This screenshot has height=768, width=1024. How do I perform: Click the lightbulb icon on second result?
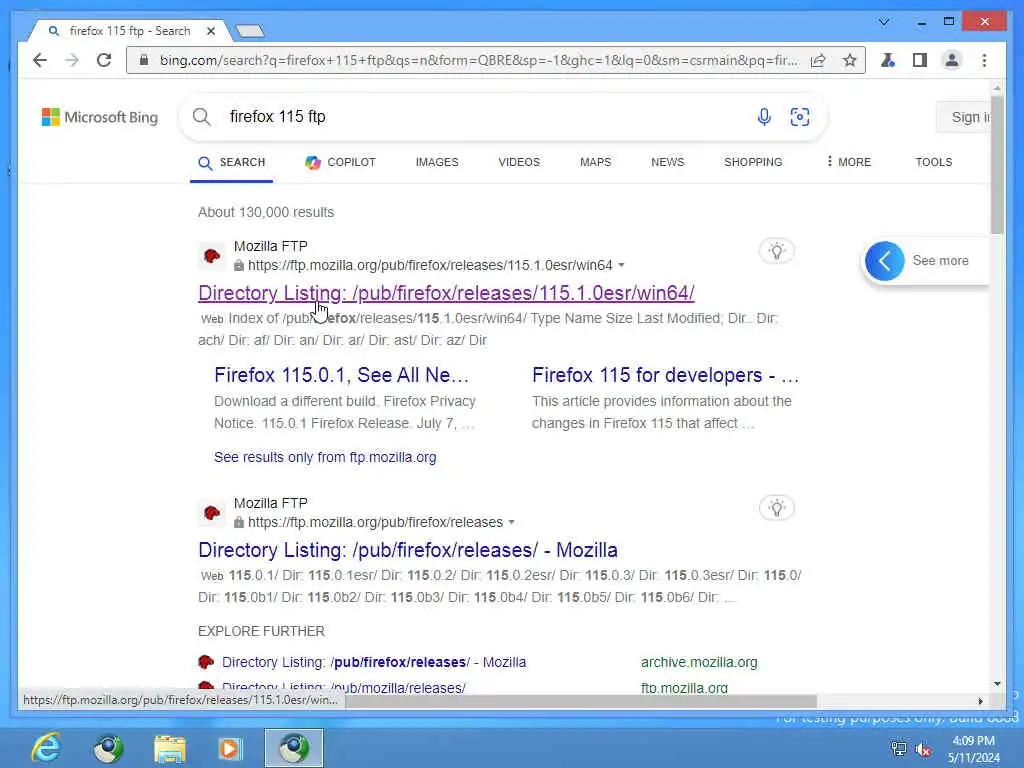(x=776, y=508)
